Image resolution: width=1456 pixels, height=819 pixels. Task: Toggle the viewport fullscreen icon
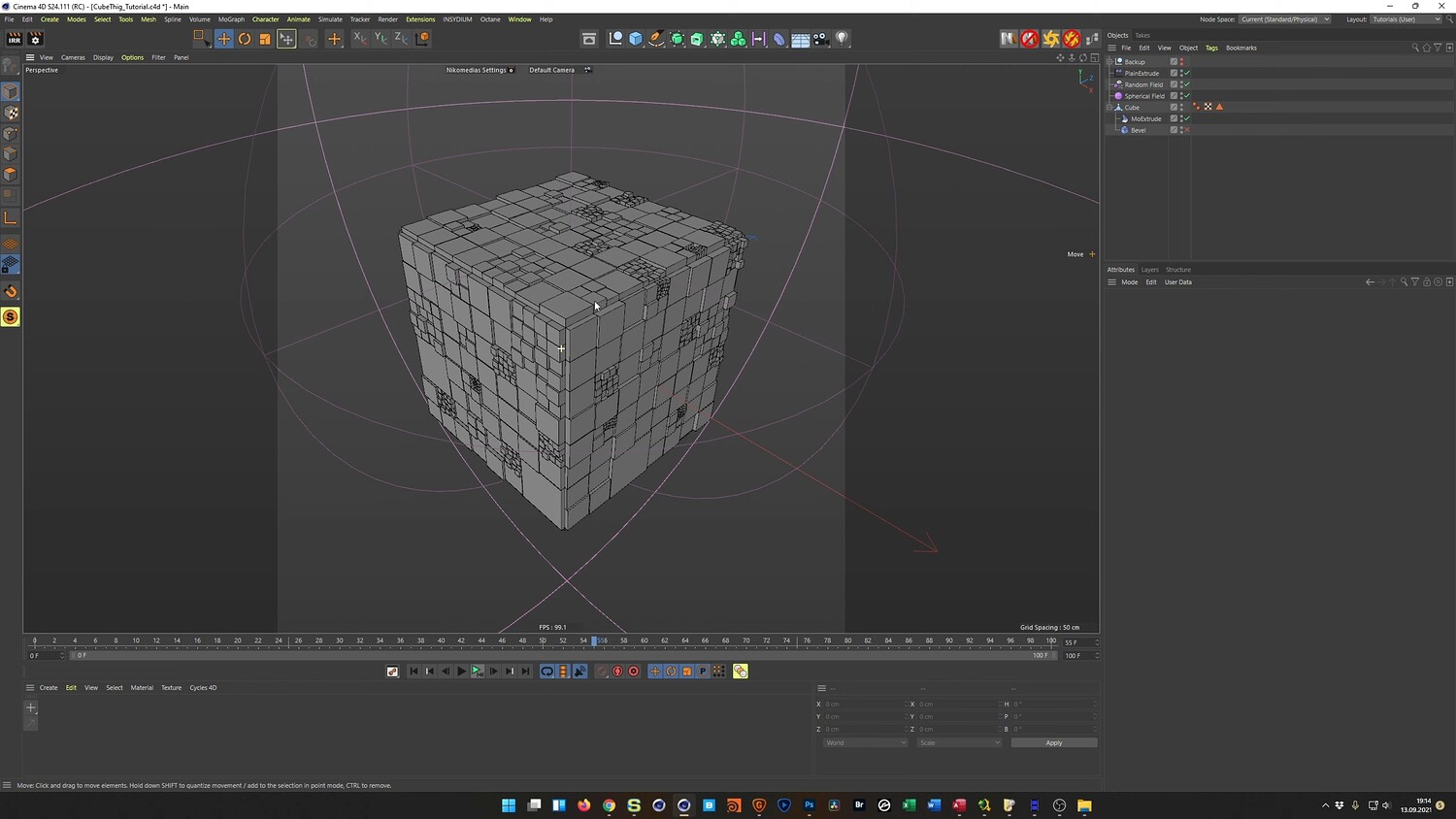pyautogui.click(x=1095, y=57)
